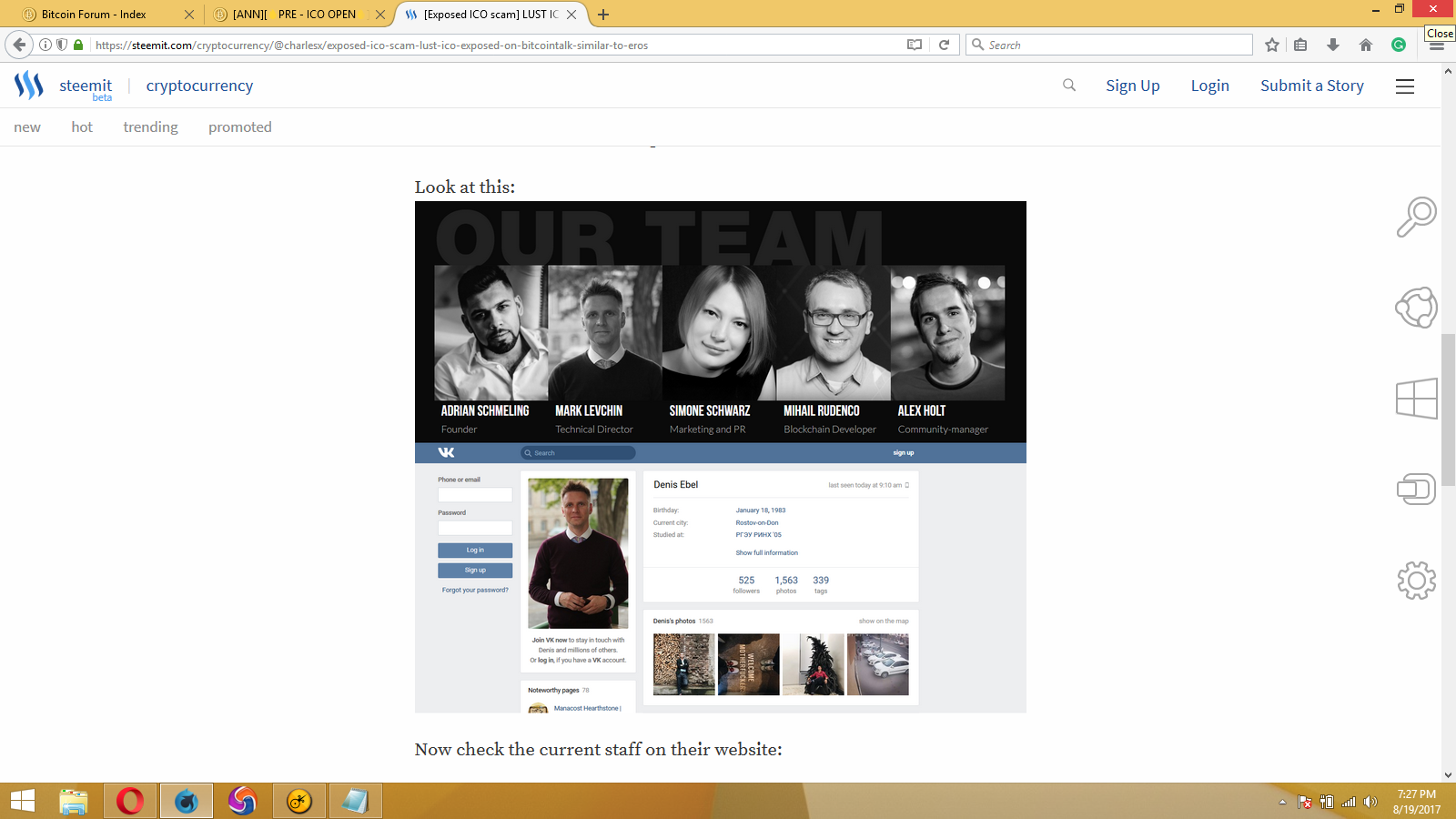Viewport: 1456px width, 819px height.
Task: Click the green padlock security icon
Action: [x=78, y=45]
